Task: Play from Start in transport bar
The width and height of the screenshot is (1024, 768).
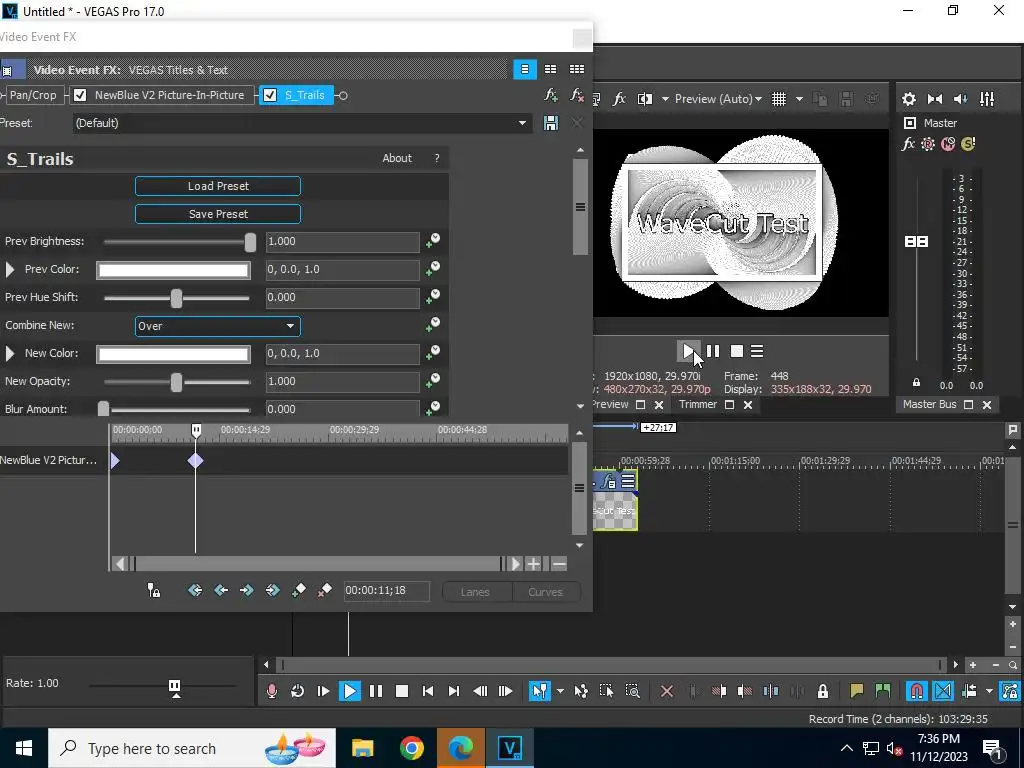Action: 323,691
